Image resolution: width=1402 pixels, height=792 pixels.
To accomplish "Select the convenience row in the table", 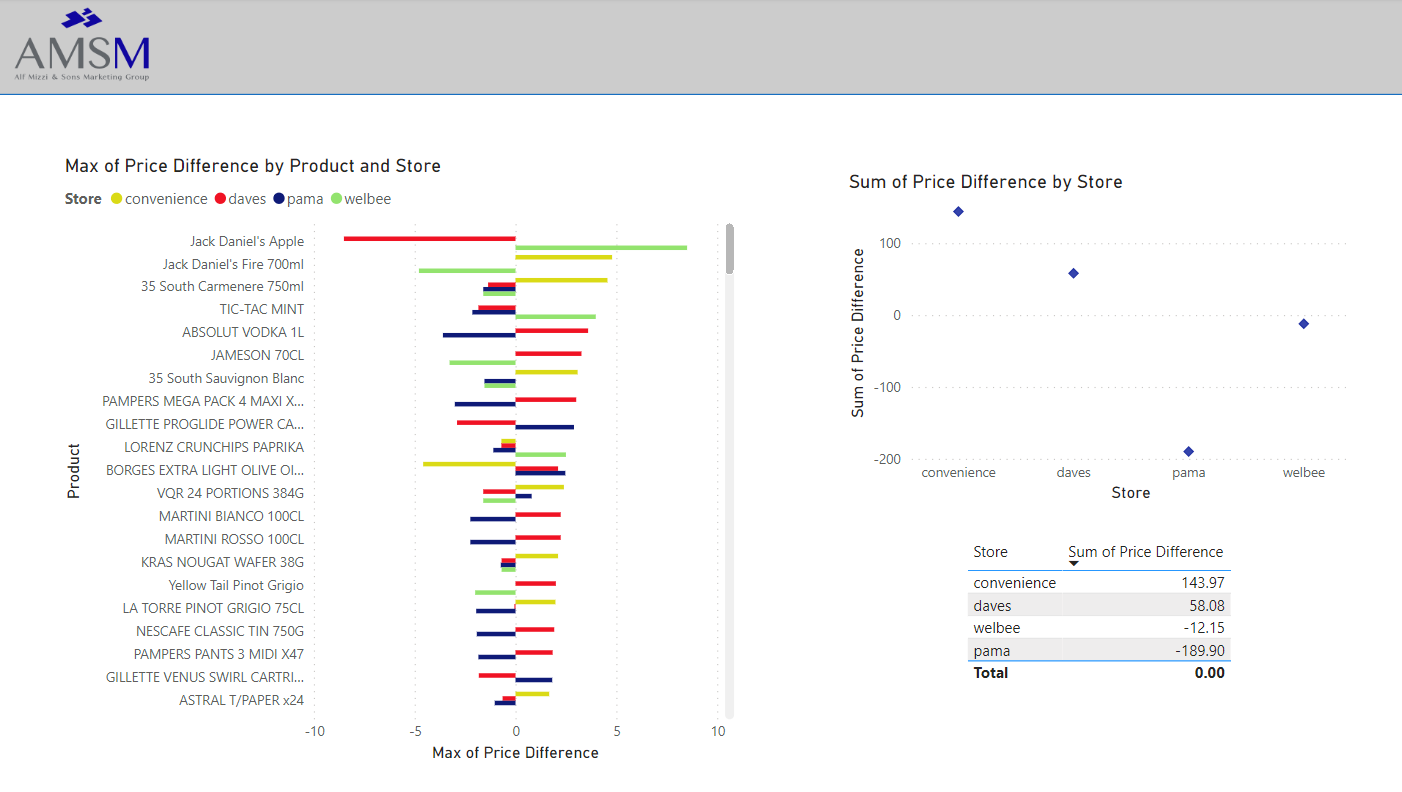I will click(x=1100, y=583).
